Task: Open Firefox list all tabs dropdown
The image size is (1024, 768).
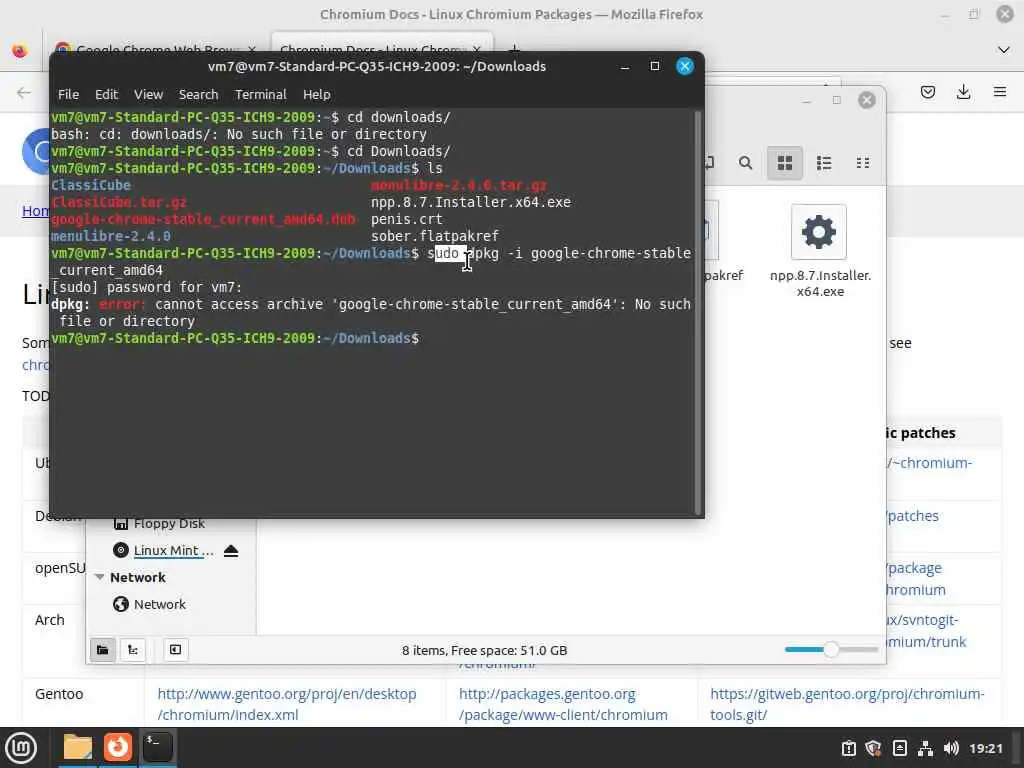Action: 1003,50
